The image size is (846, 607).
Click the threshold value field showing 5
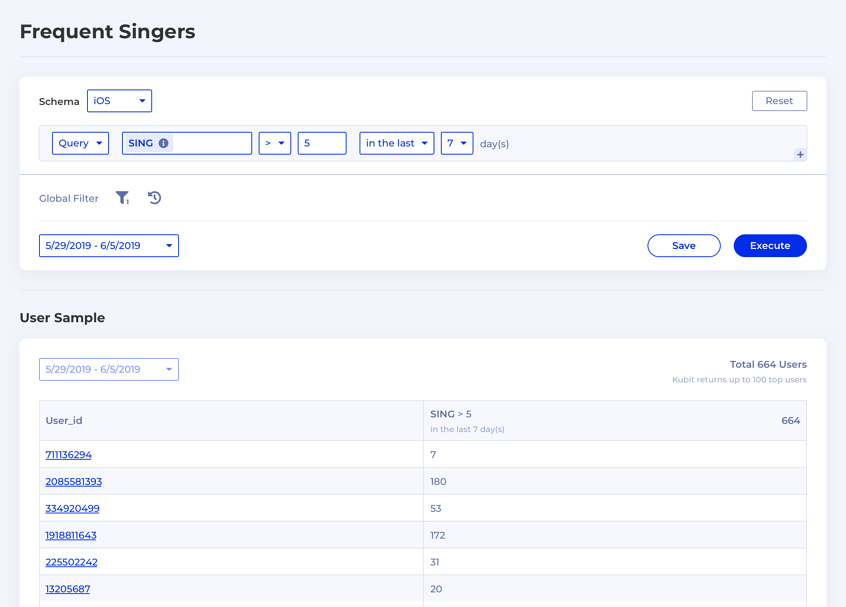322,143
